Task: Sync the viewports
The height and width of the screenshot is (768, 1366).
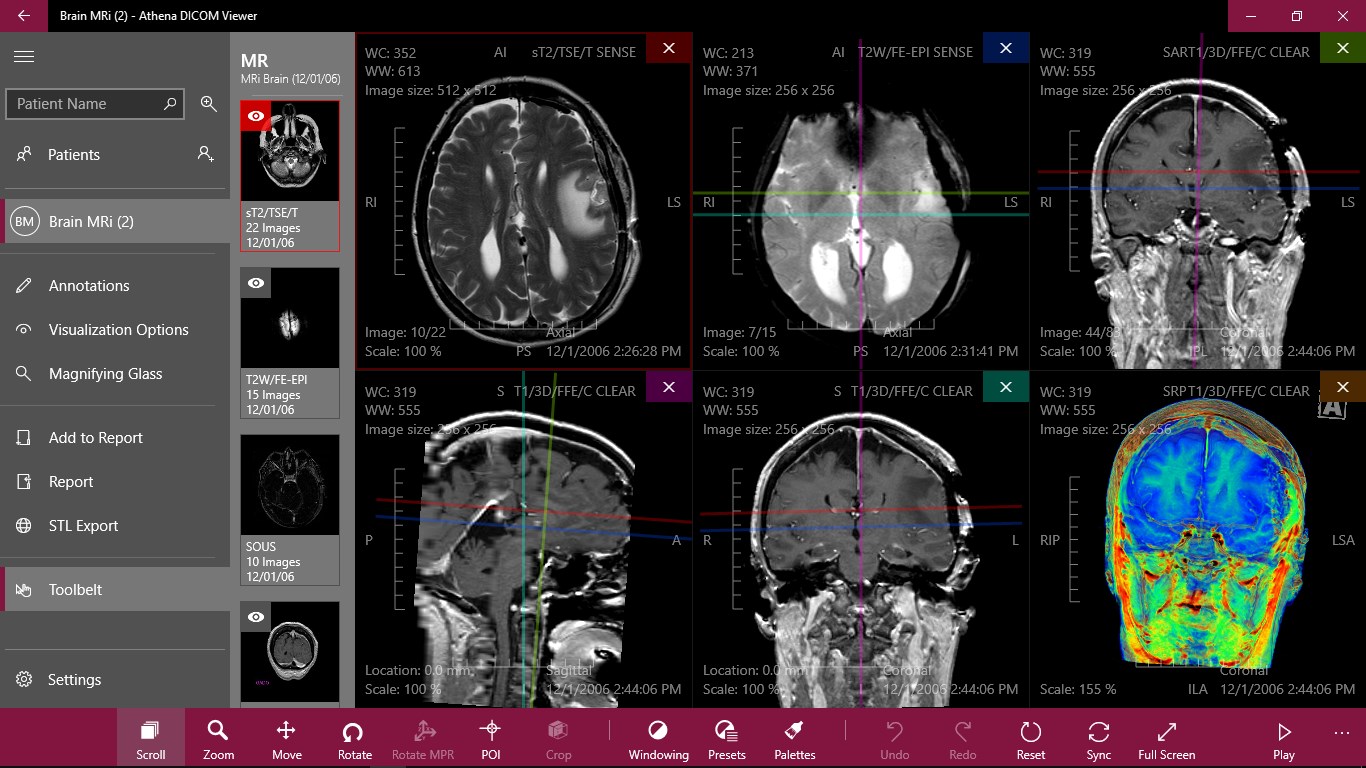Action: (1099, 738)
